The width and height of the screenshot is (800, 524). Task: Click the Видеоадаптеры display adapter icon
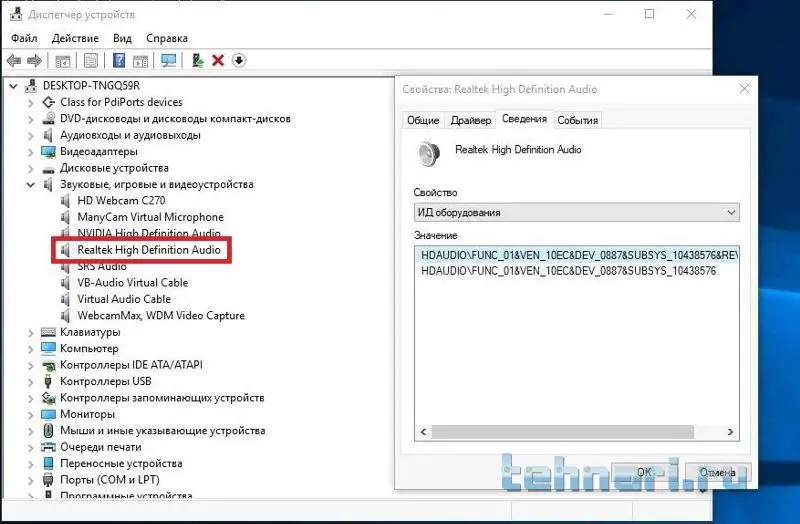coord(48,152)
